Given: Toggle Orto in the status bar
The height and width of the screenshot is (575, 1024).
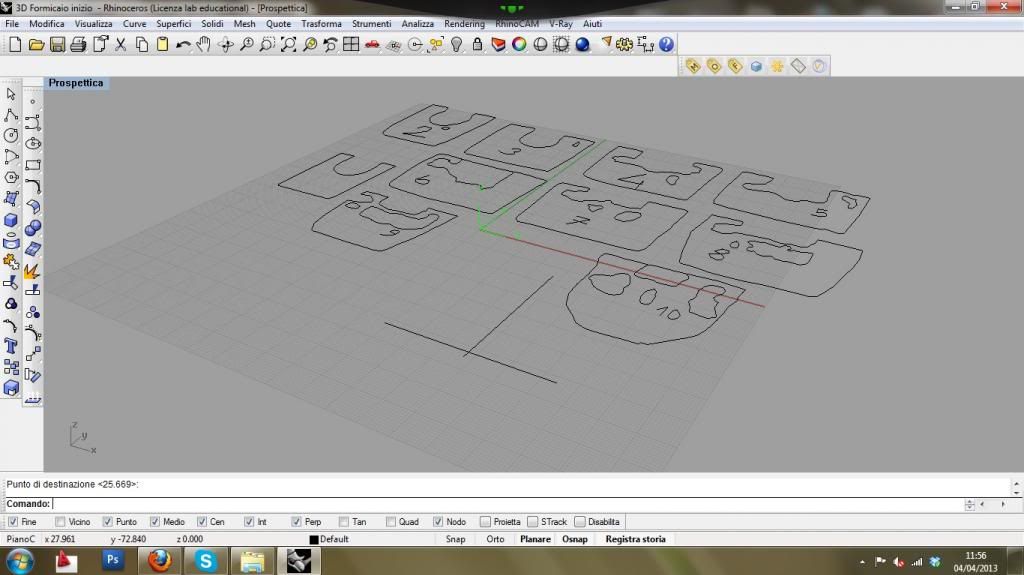Looking at the screenshot, I should tap(495, 539).
